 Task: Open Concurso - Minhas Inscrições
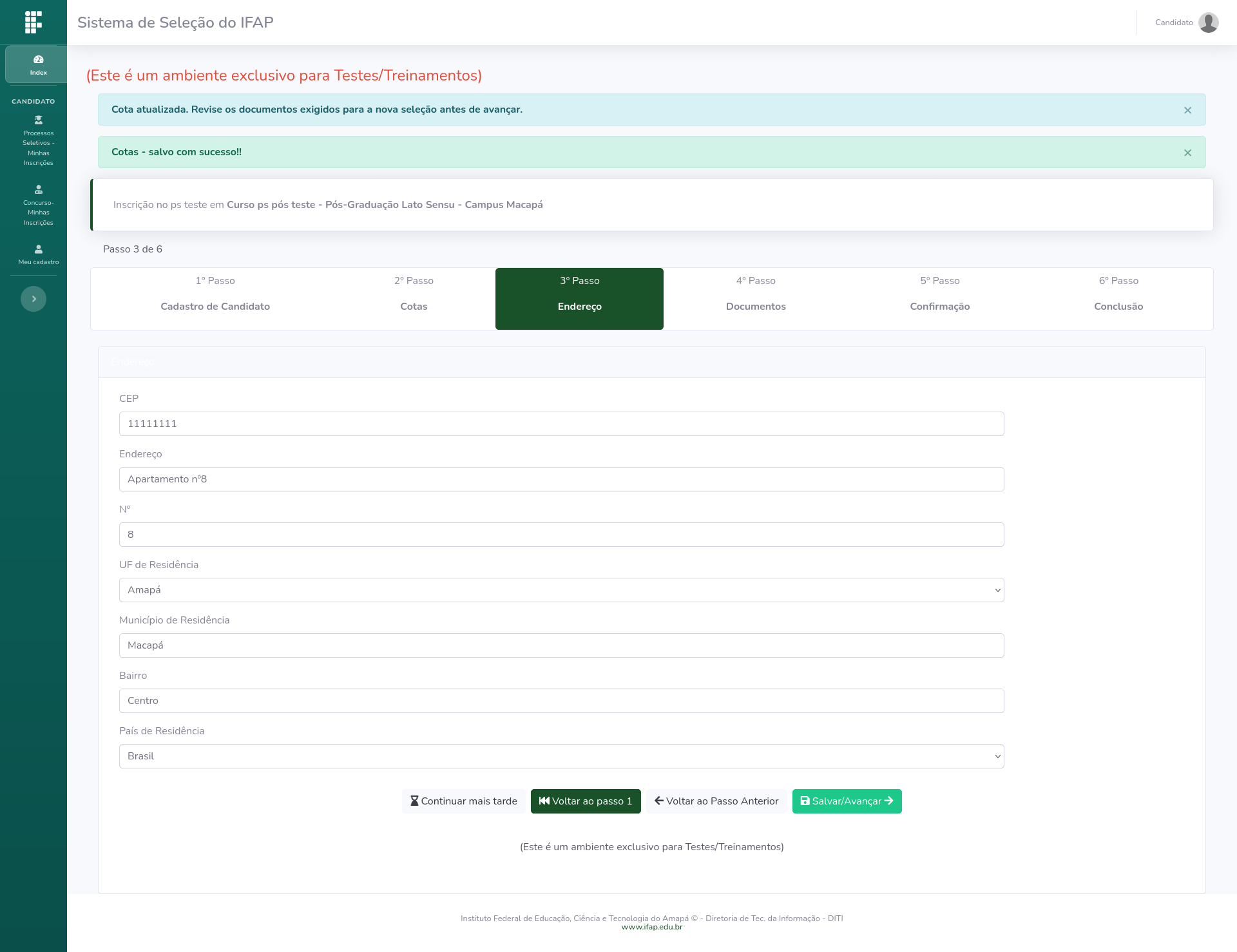(39, 205)
